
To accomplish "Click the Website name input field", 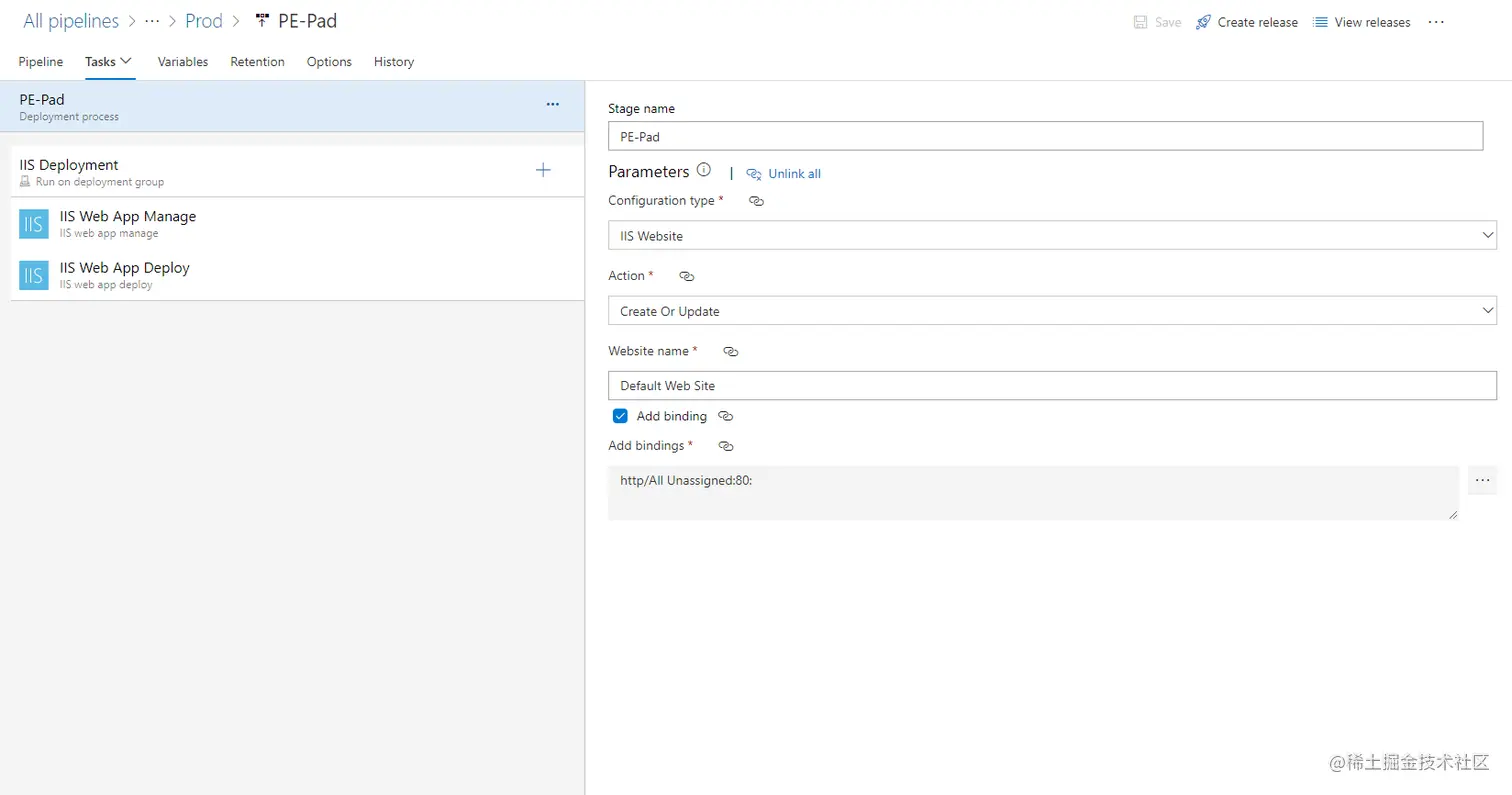I will coord(1052,386).
